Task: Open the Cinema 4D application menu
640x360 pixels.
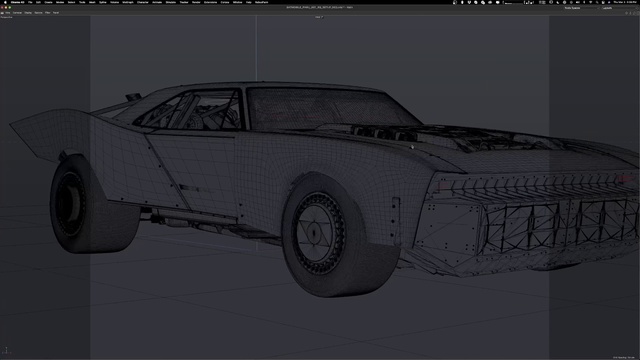Action: tap(18, 2)
